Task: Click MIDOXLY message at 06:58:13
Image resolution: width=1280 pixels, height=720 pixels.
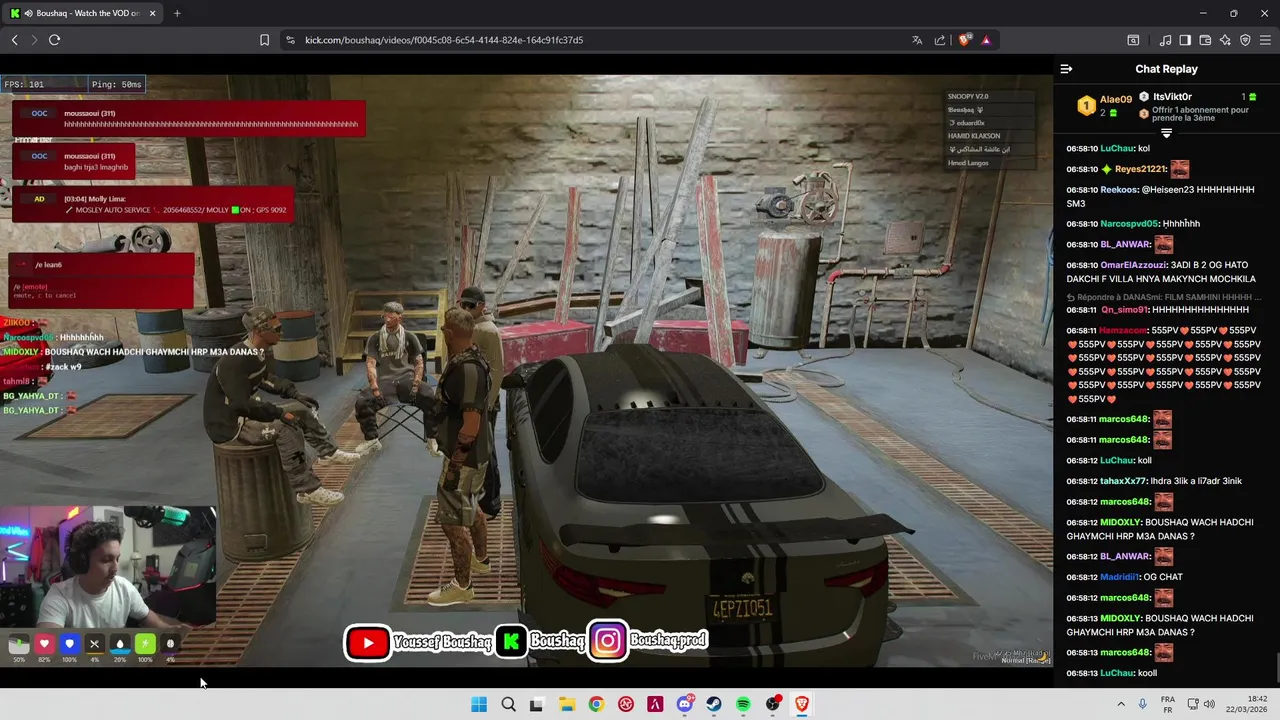Action: pos(1159,625)
